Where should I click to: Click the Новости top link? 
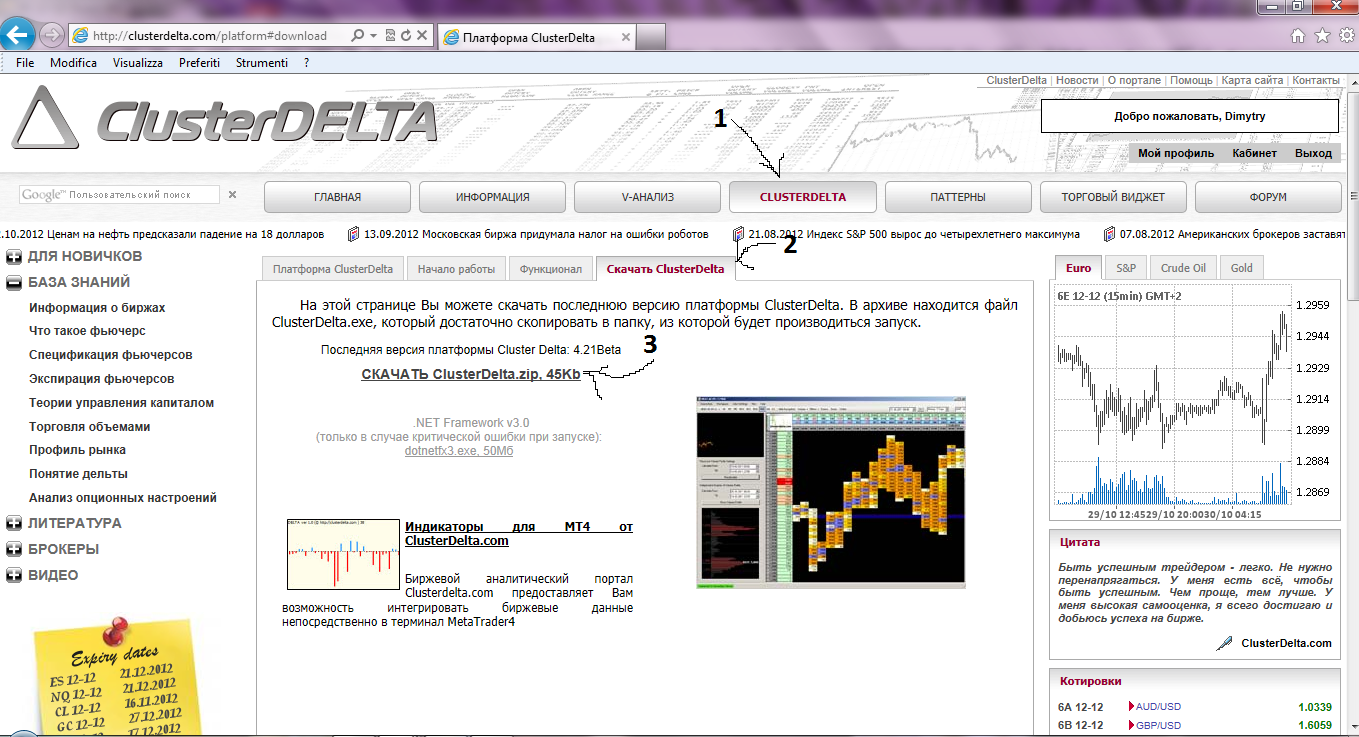click(x=1077, y=80)
